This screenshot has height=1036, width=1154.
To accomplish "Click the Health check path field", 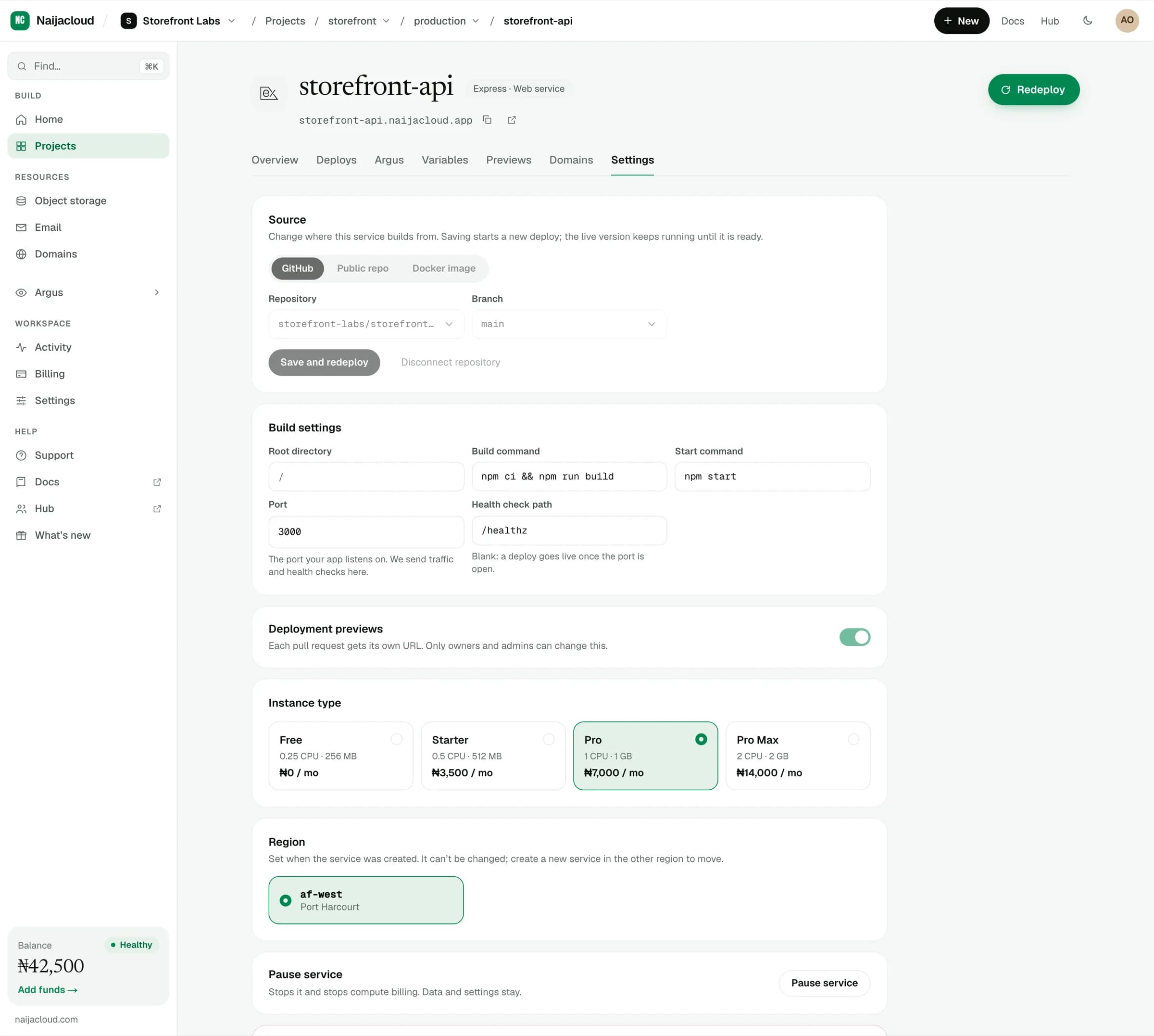I will tap(569, 531).
